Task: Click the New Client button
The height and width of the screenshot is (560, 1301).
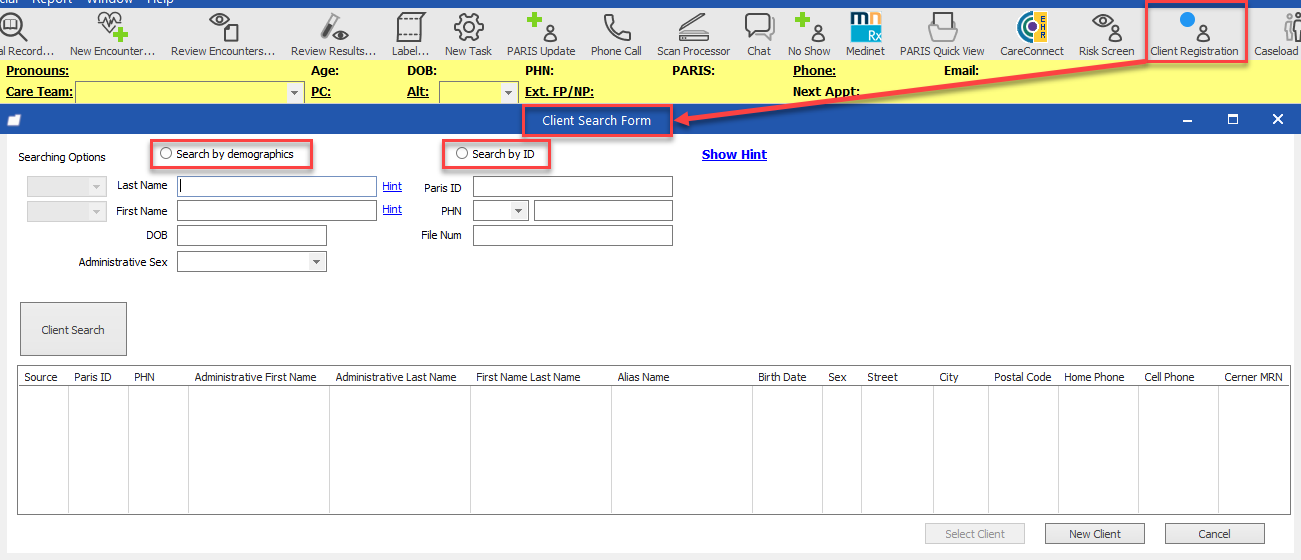Action: (x=1095, y=534)
